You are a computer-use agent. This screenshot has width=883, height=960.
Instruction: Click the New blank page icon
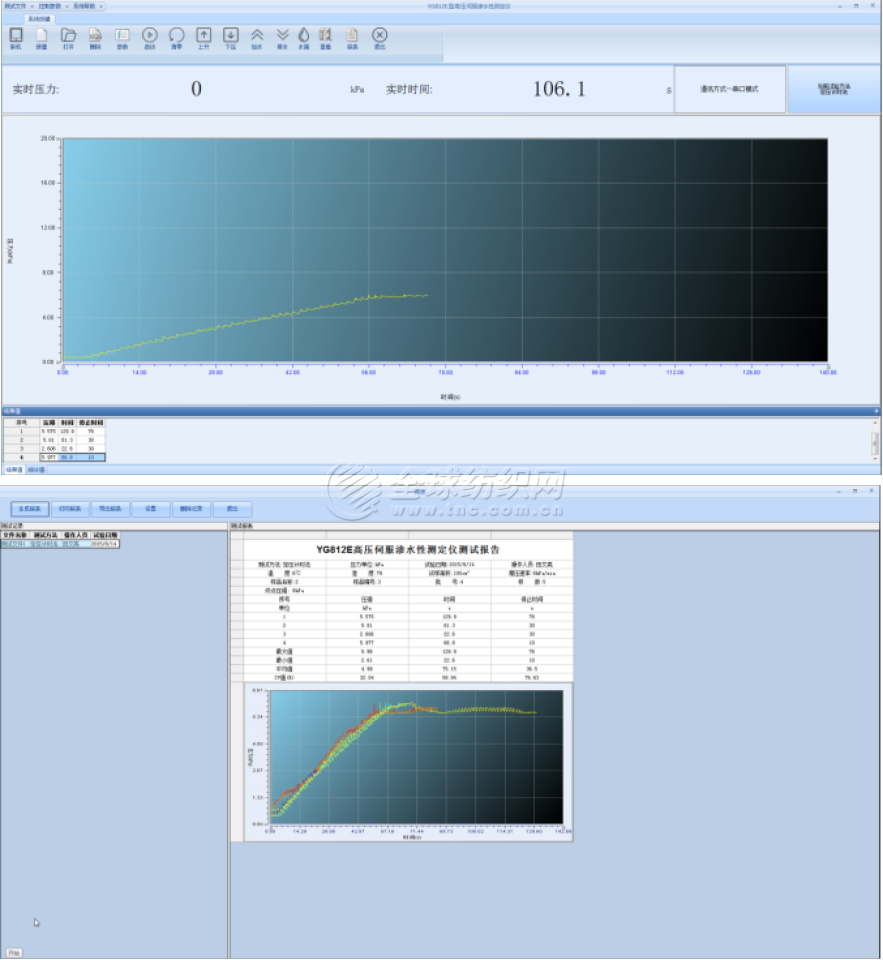click(x=41, y=38)
